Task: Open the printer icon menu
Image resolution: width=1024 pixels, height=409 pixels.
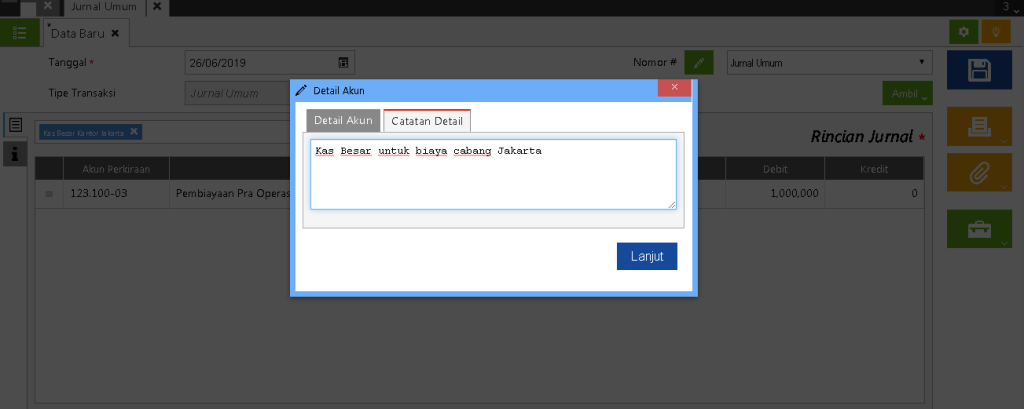Action: pos(979,126)
